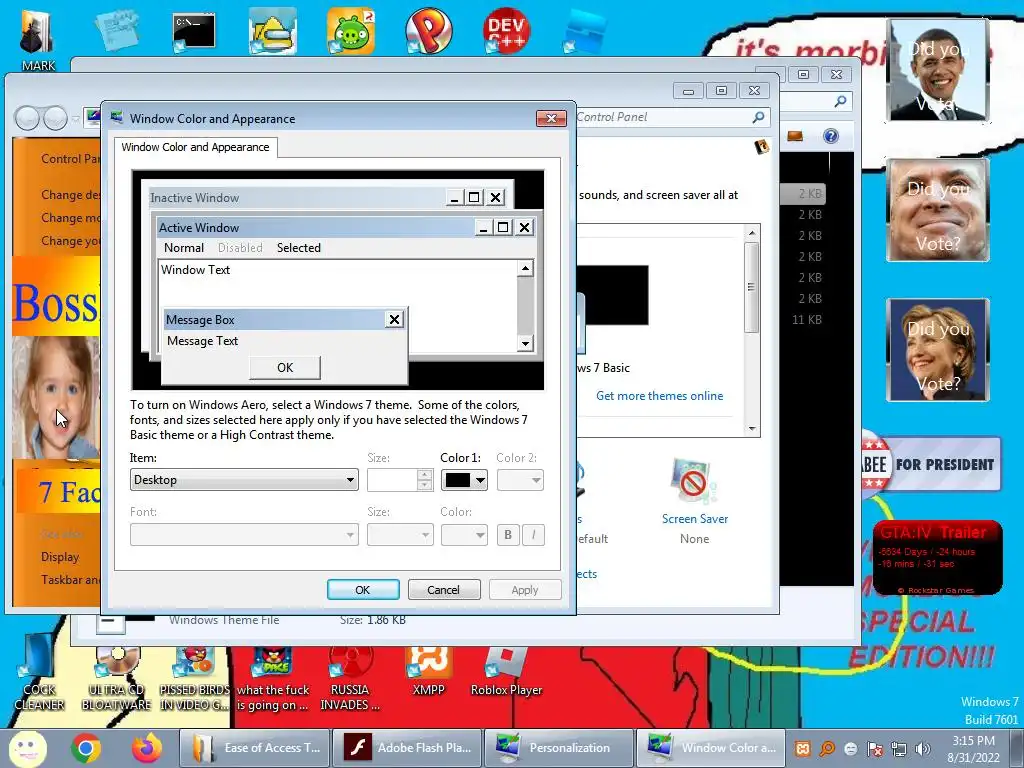Open RUSSIA INVADES desktop shortcut

tap(350, 676)
